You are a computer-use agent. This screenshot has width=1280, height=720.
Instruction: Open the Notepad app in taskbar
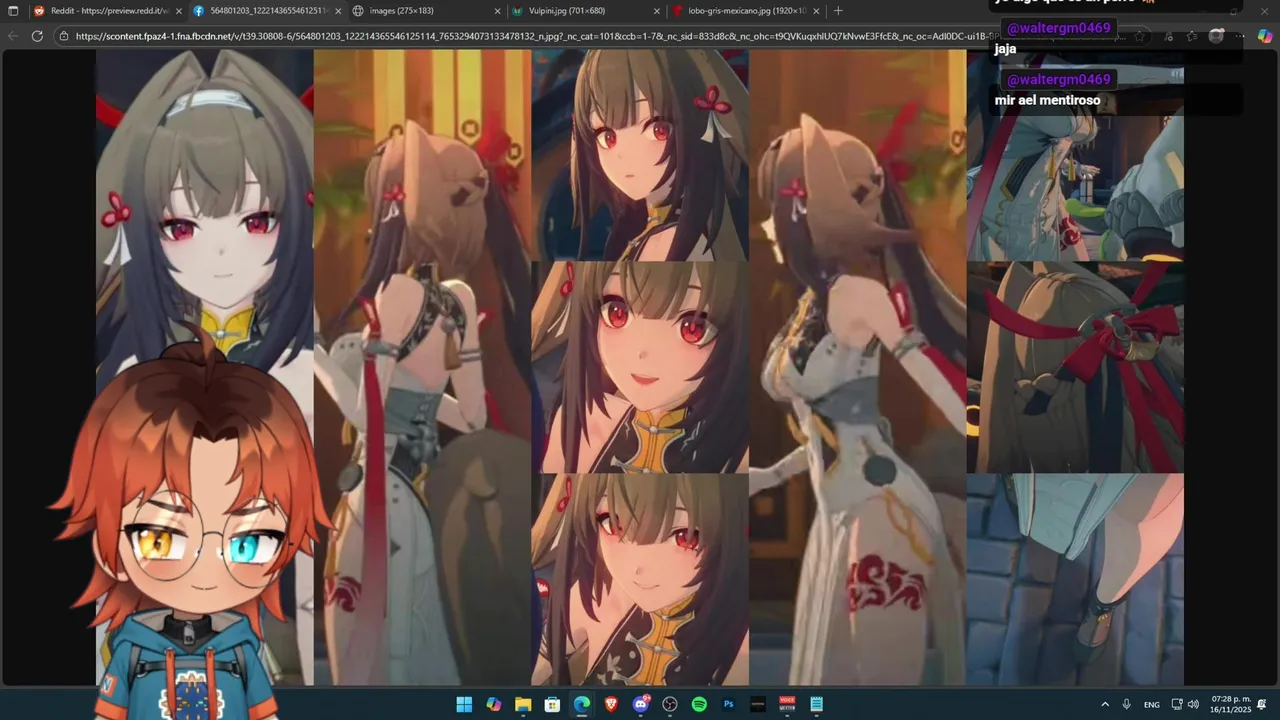click(817, 704)
